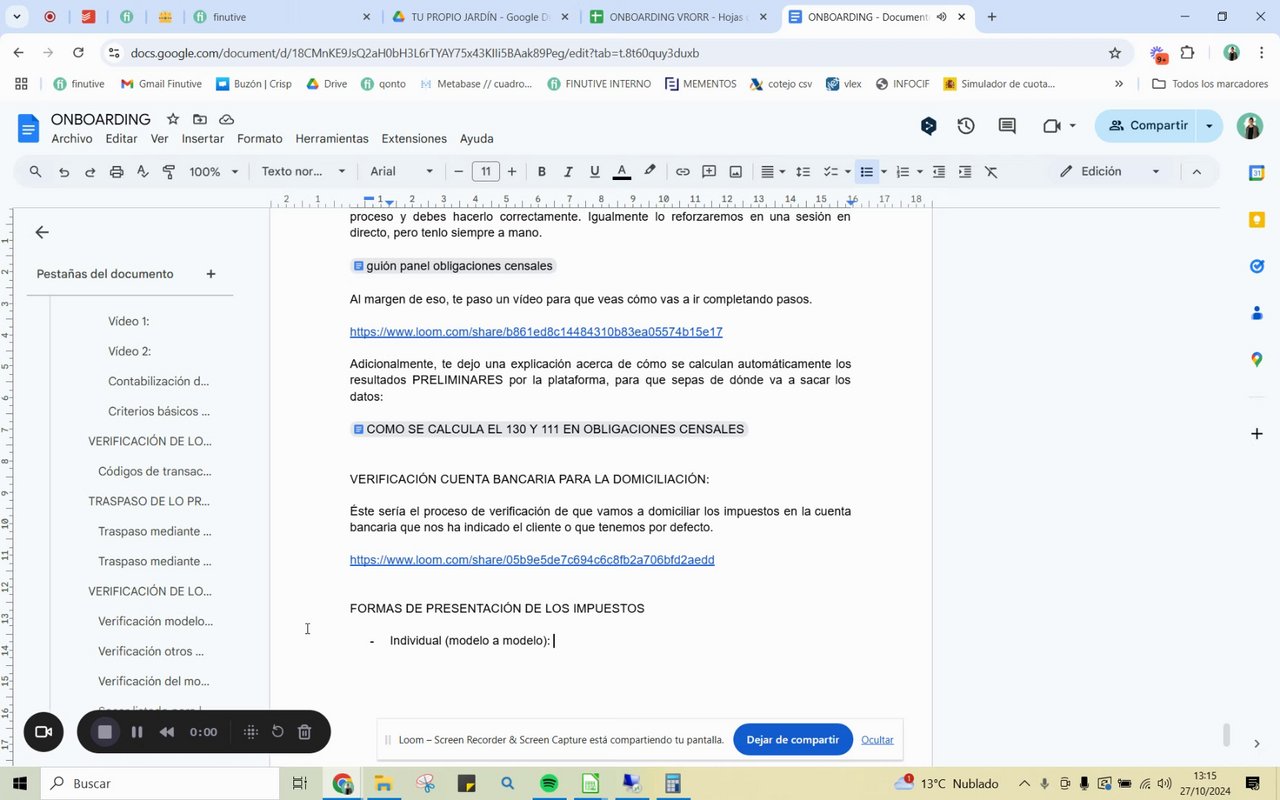Show all comments panel
This screenshot has height=800, width=1280.
pos(1007,126)
